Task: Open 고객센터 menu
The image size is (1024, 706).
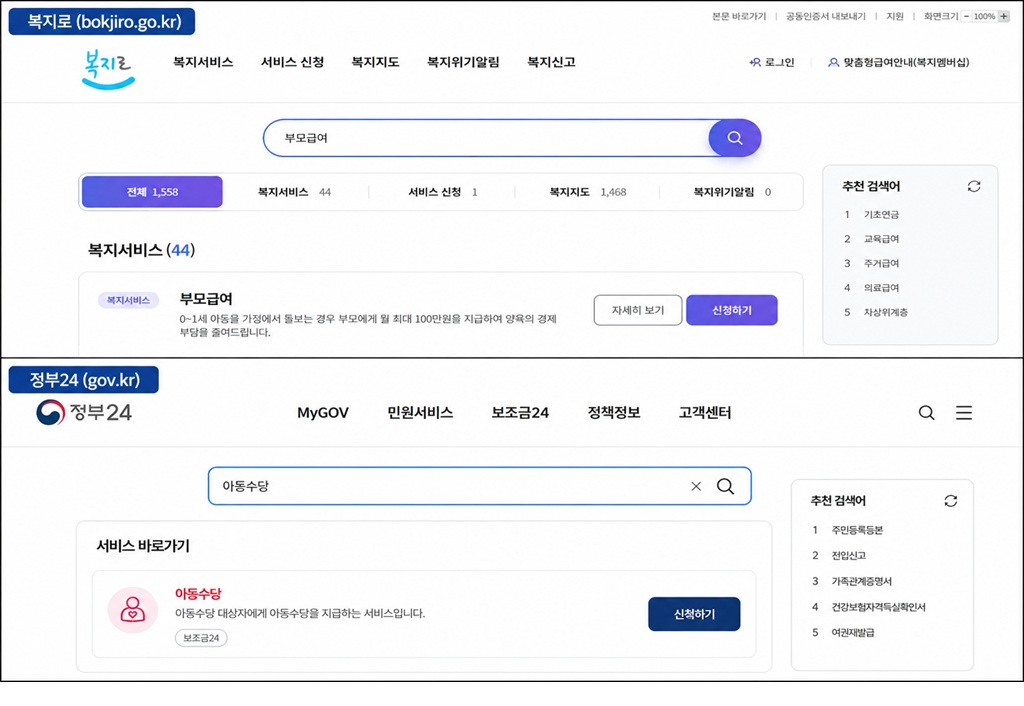Action: pyautogui.click(x=705, y=413)
